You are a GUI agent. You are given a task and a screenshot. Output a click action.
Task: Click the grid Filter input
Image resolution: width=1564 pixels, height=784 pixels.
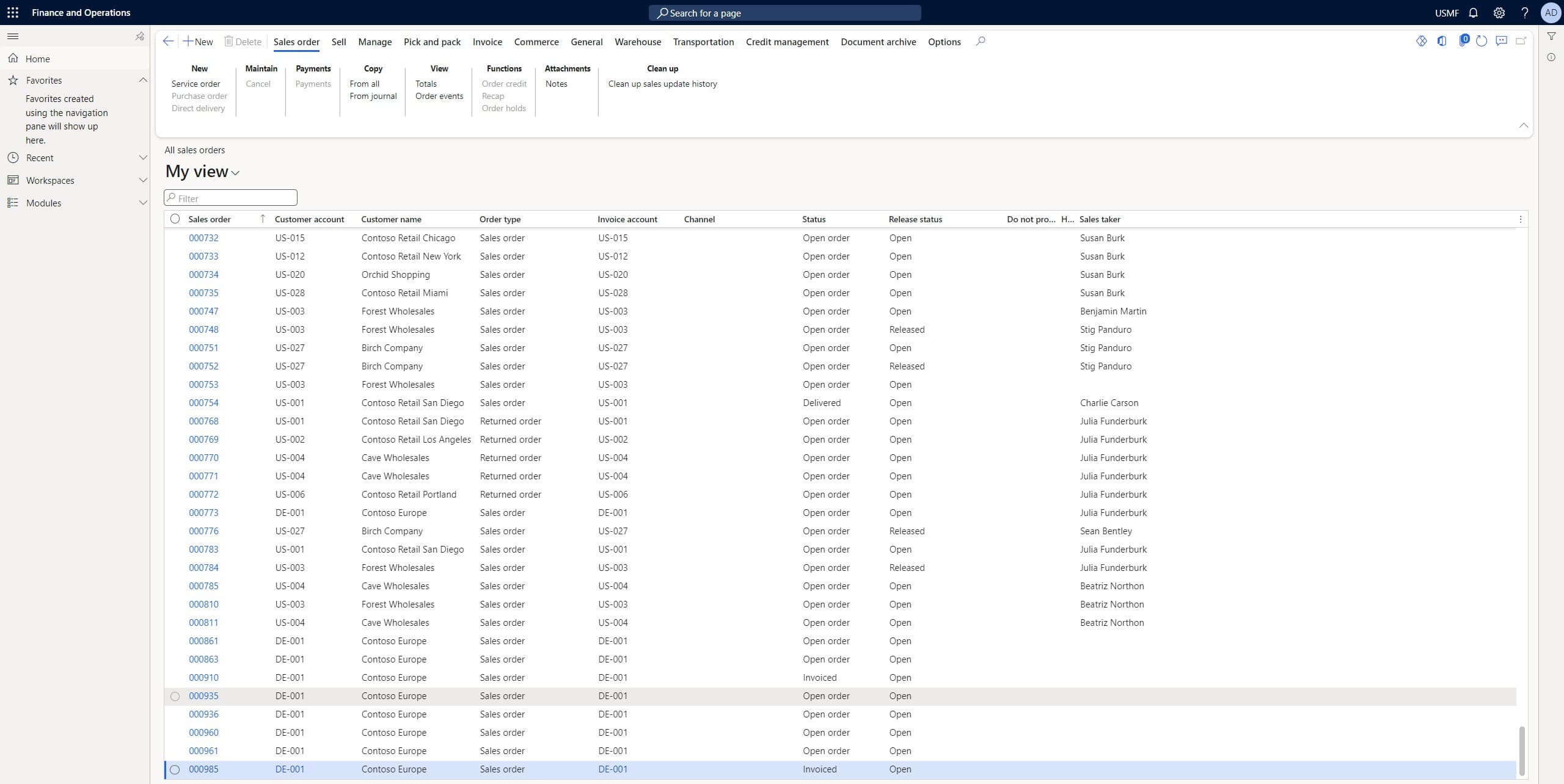230,198
